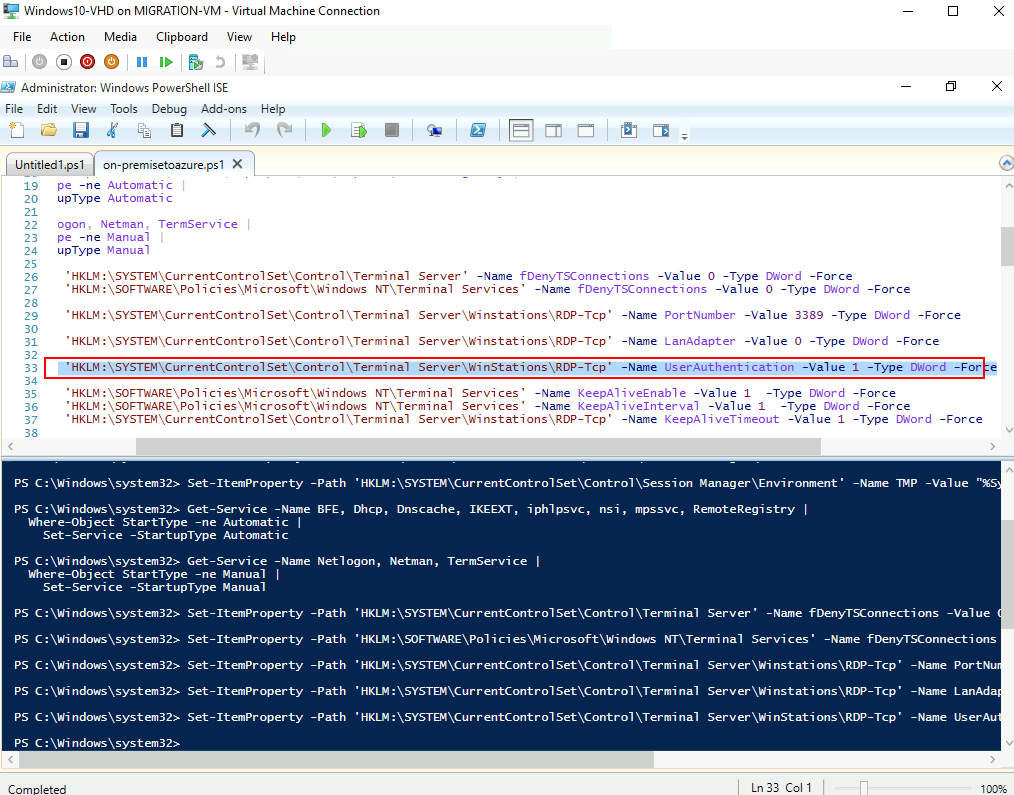Open the PowerShell ISE File menu
This screenshot has width=1014, height=795.
tap(14, 109)
